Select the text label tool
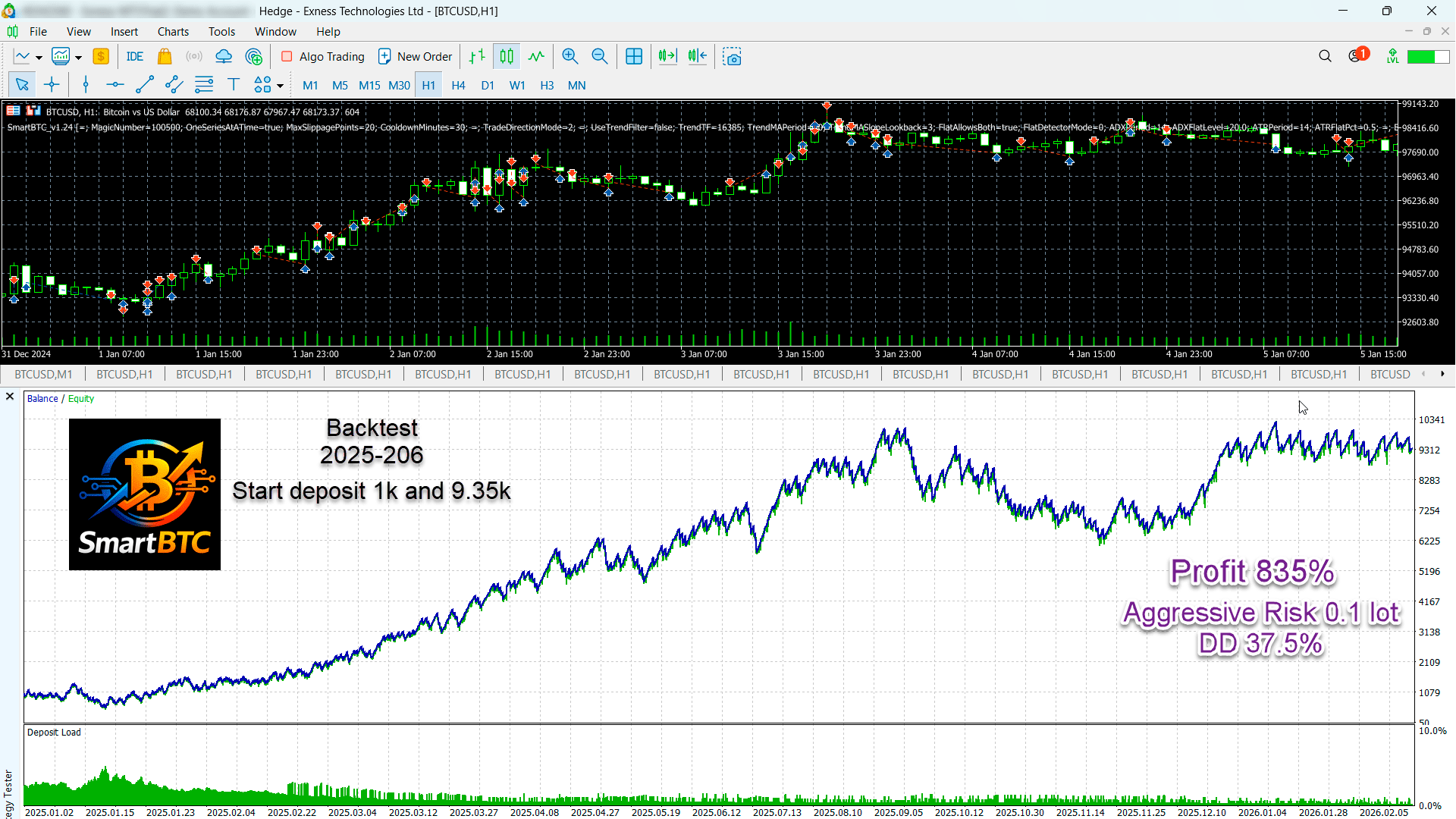The width and height of the screenshot is (1456, 819). (x=234, y=85)
